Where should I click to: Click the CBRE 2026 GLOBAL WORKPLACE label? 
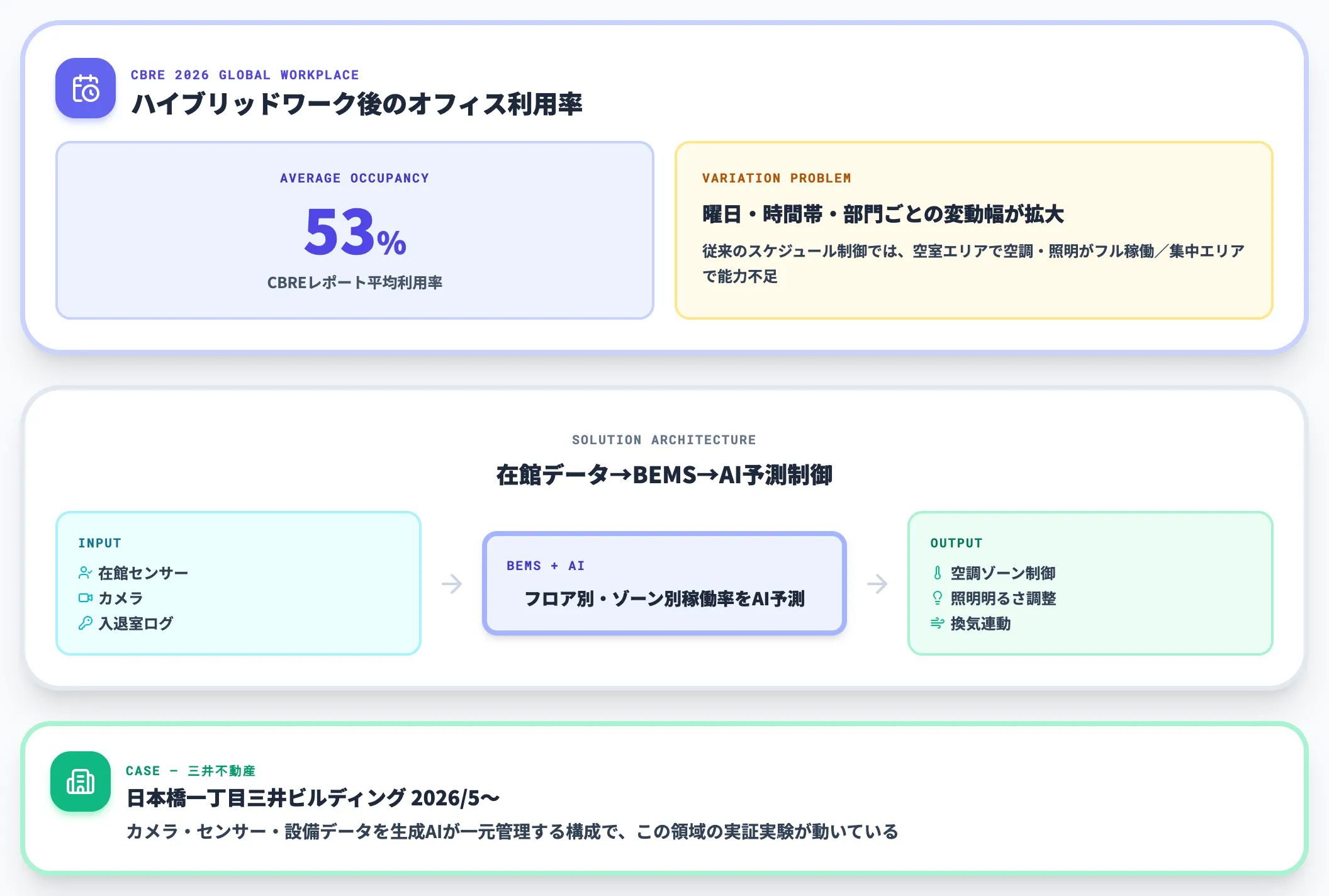(x=245, y=75)
